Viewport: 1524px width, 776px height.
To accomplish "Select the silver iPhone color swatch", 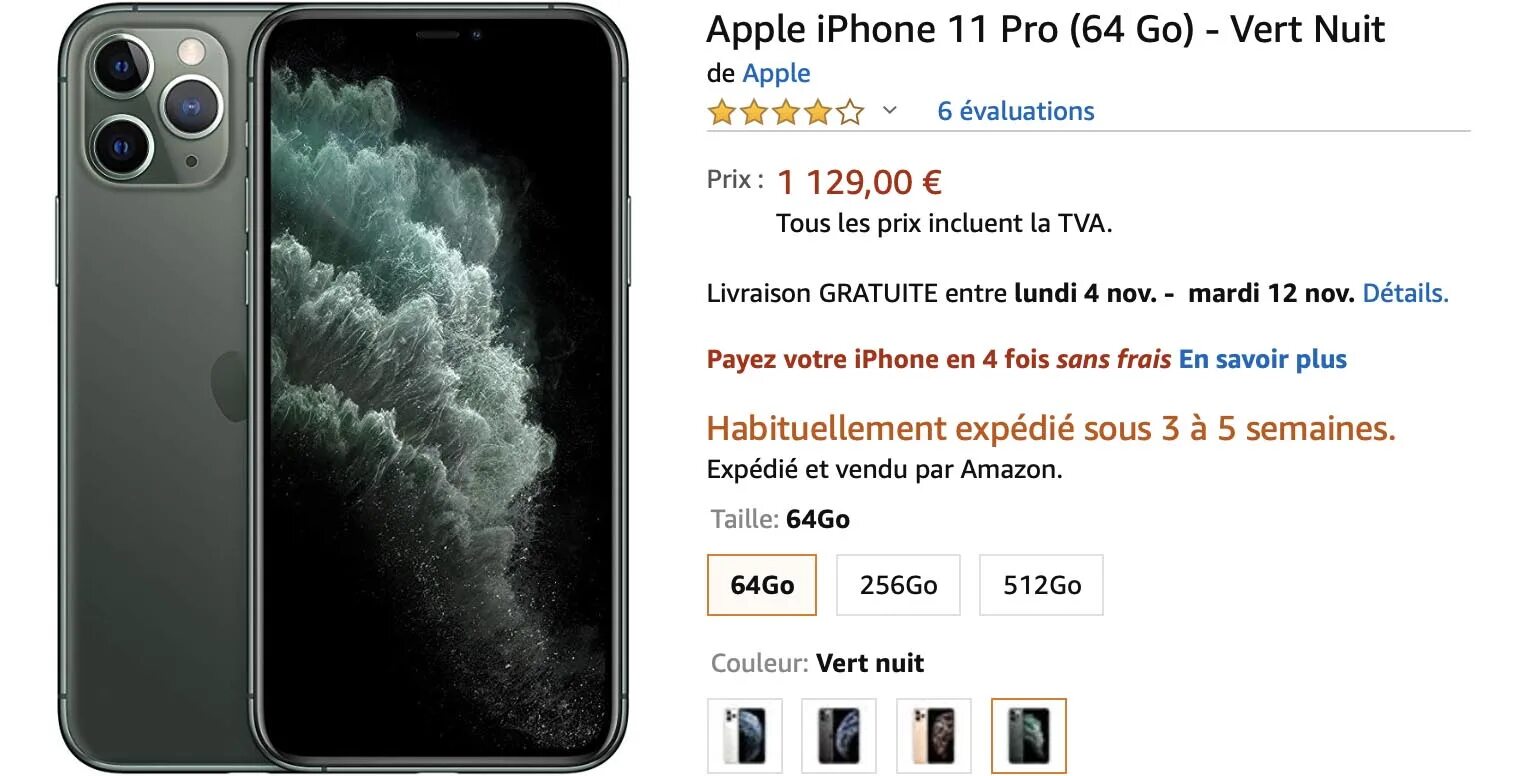I will pyautogui.click(x=745, y=736).
